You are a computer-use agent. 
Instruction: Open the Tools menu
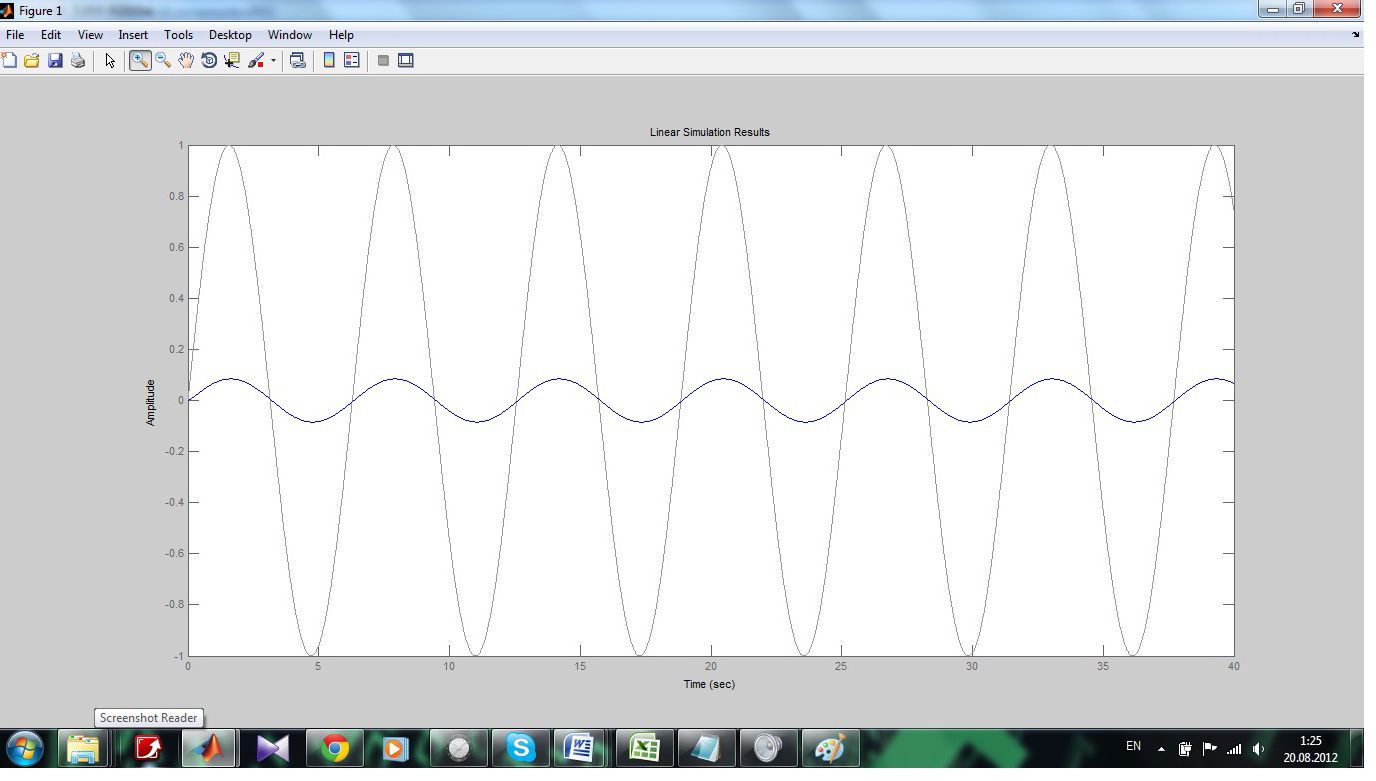click(178, 35)
